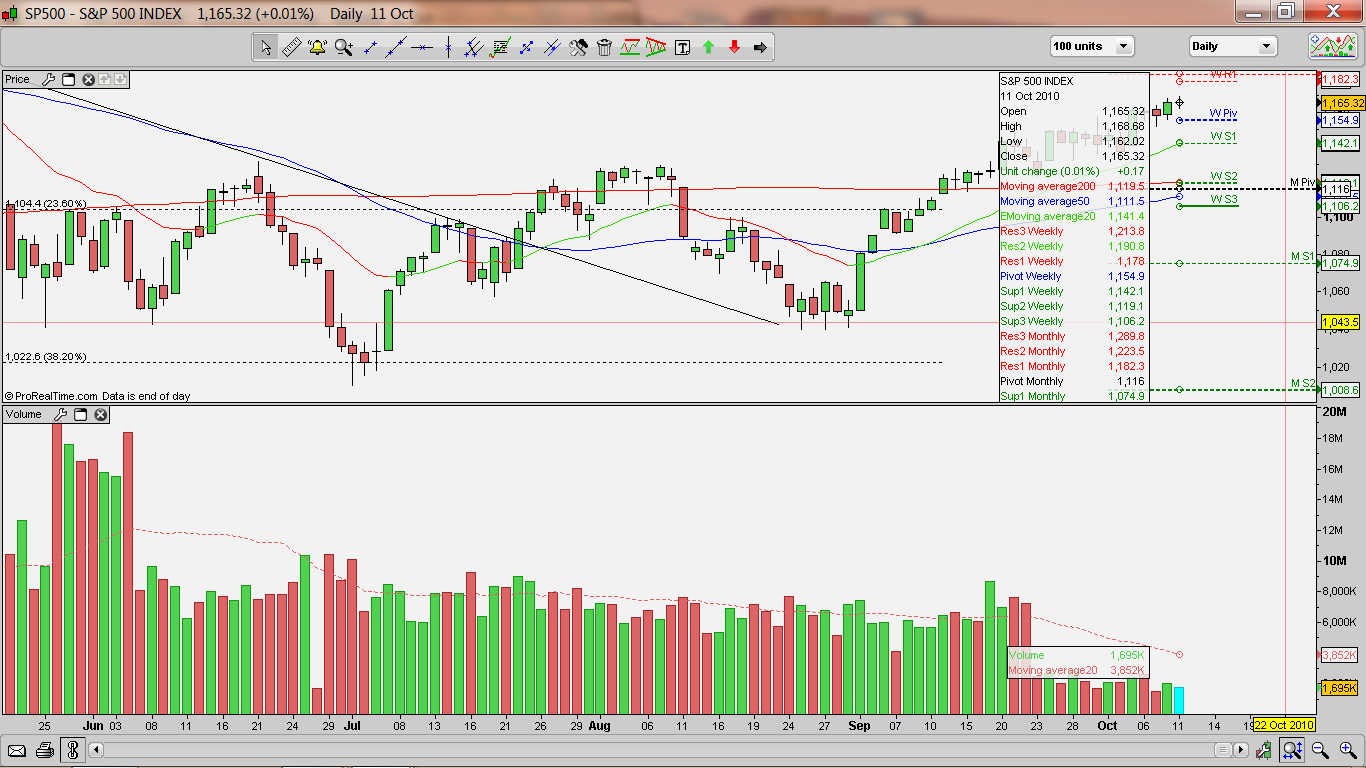
Task: Close the Price panel
Action: point(88,79)
